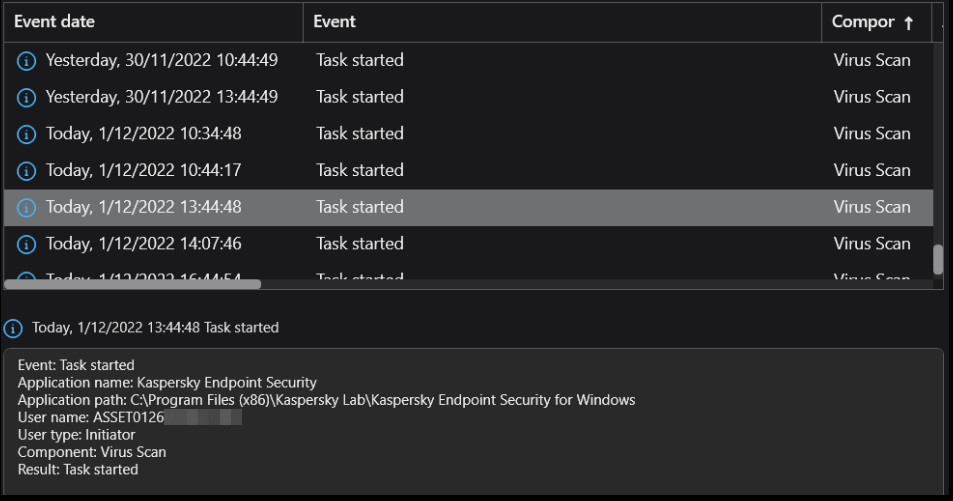Click Application path line in details pane
The image size is (953, 501).
click(326, 400)
